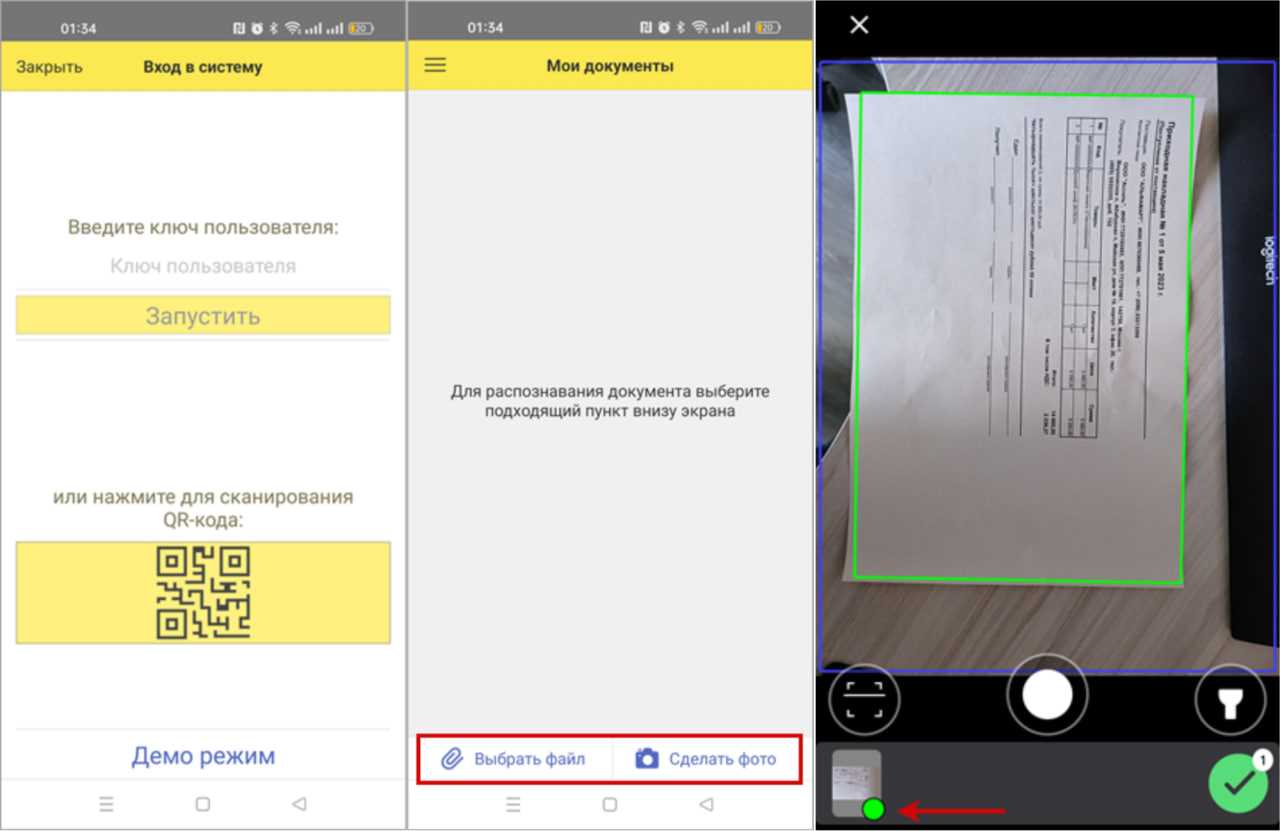The height and width of the screenshot is (831, 1280).
Task: Confirm scanned pages with the green checkmark
Action: (x=1239, y=782)
